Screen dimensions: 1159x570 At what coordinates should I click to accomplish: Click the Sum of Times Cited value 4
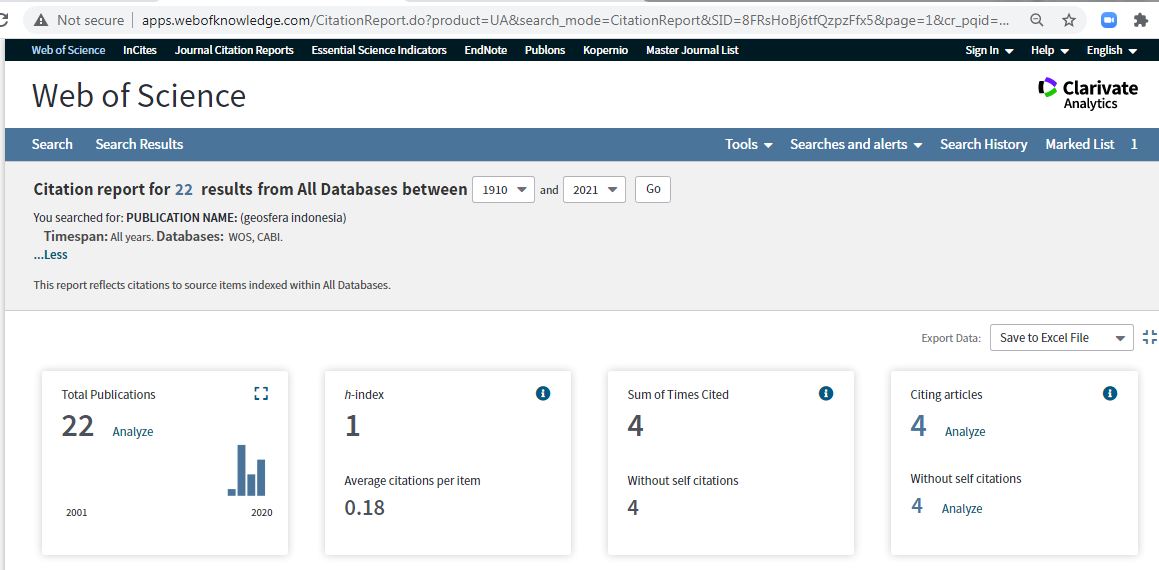[635, 426]
